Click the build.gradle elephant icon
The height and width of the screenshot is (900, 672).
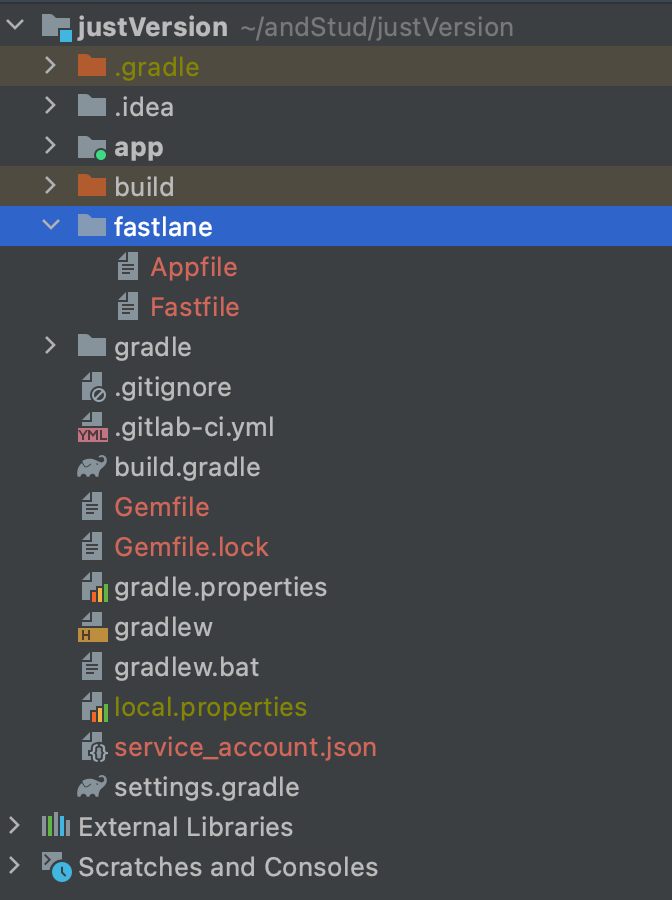tap(92, 467)
